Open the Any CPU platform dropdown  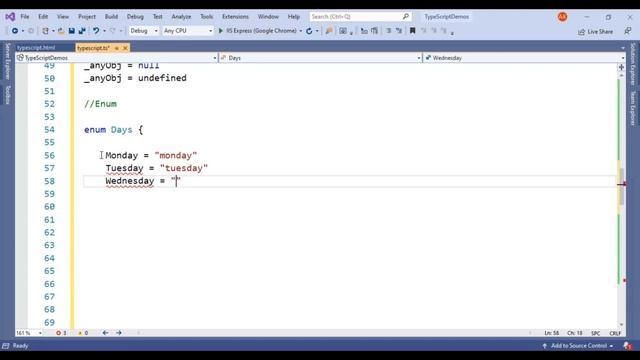188,31
